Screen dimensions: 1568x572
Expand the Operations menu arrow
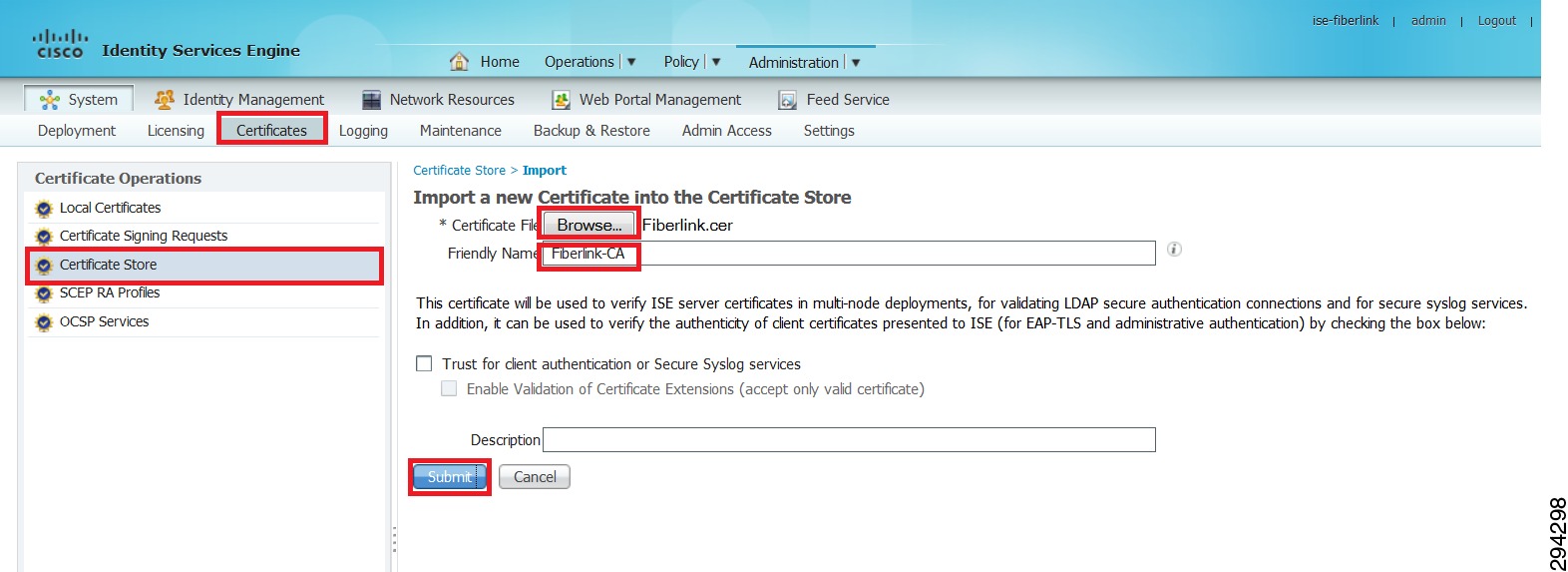pyautogui.click(x=631, y=61)
